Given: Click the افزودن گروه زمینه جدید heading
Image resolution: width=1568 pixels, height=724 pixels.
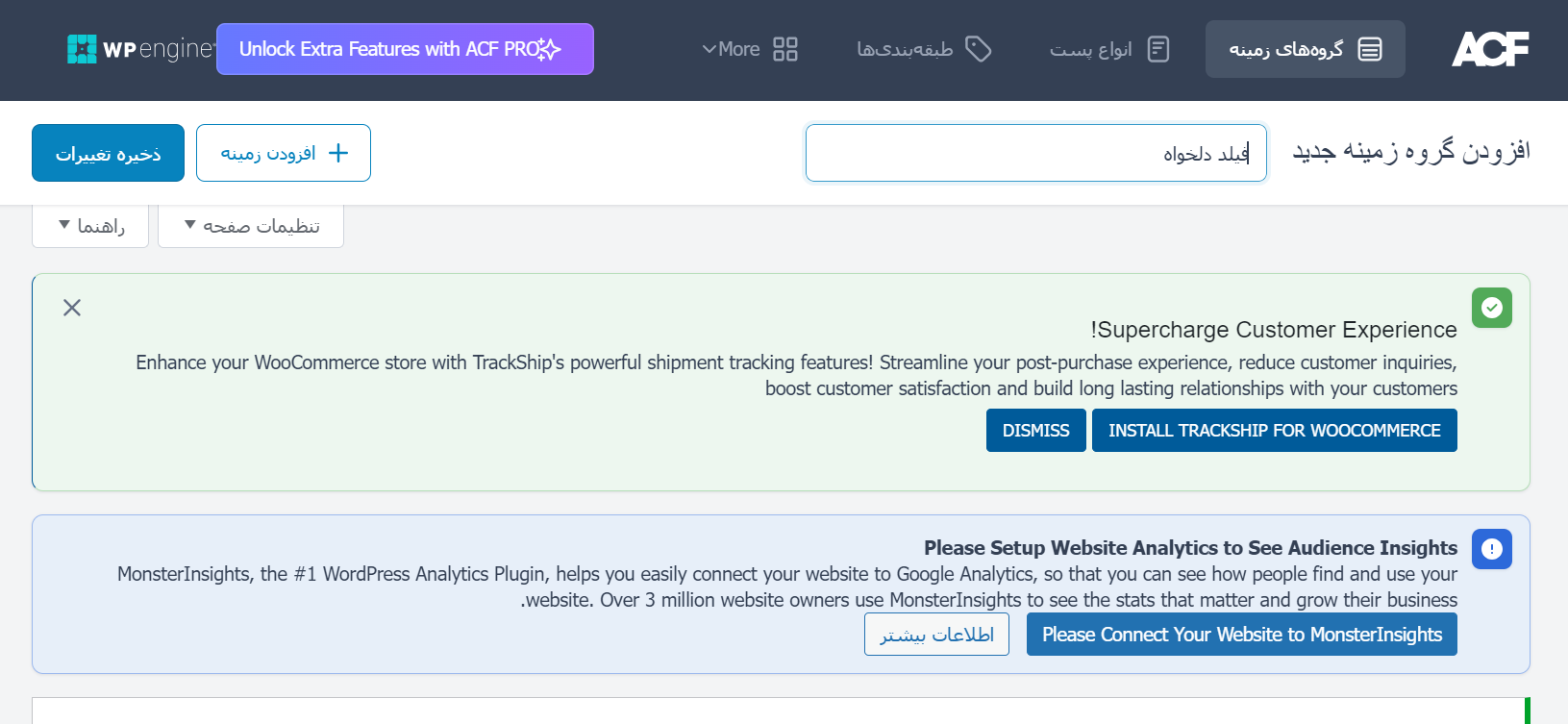Looking at the screenshot, I should (x=1411, y=152).
